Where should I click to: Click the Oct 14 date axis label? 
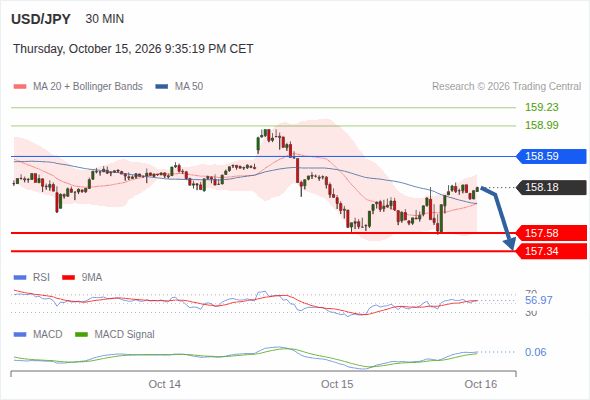click(164, 384)
